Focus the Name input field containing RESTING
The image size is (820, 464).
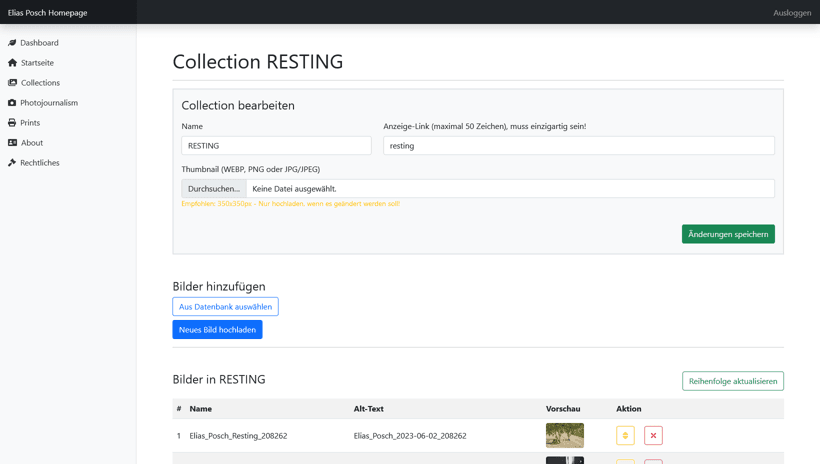pyautogui.click(x=276, y=146)
